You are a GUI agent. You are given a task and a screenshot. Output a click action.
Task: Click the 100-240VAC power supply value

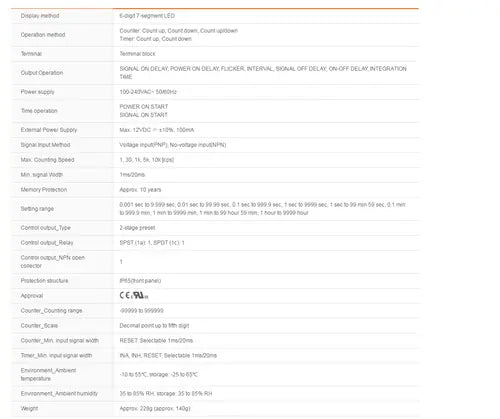tap(148, 92)
